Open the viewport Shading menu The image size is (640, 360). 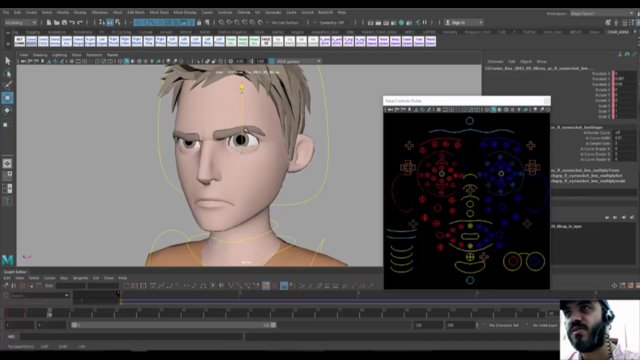(40, 55)
